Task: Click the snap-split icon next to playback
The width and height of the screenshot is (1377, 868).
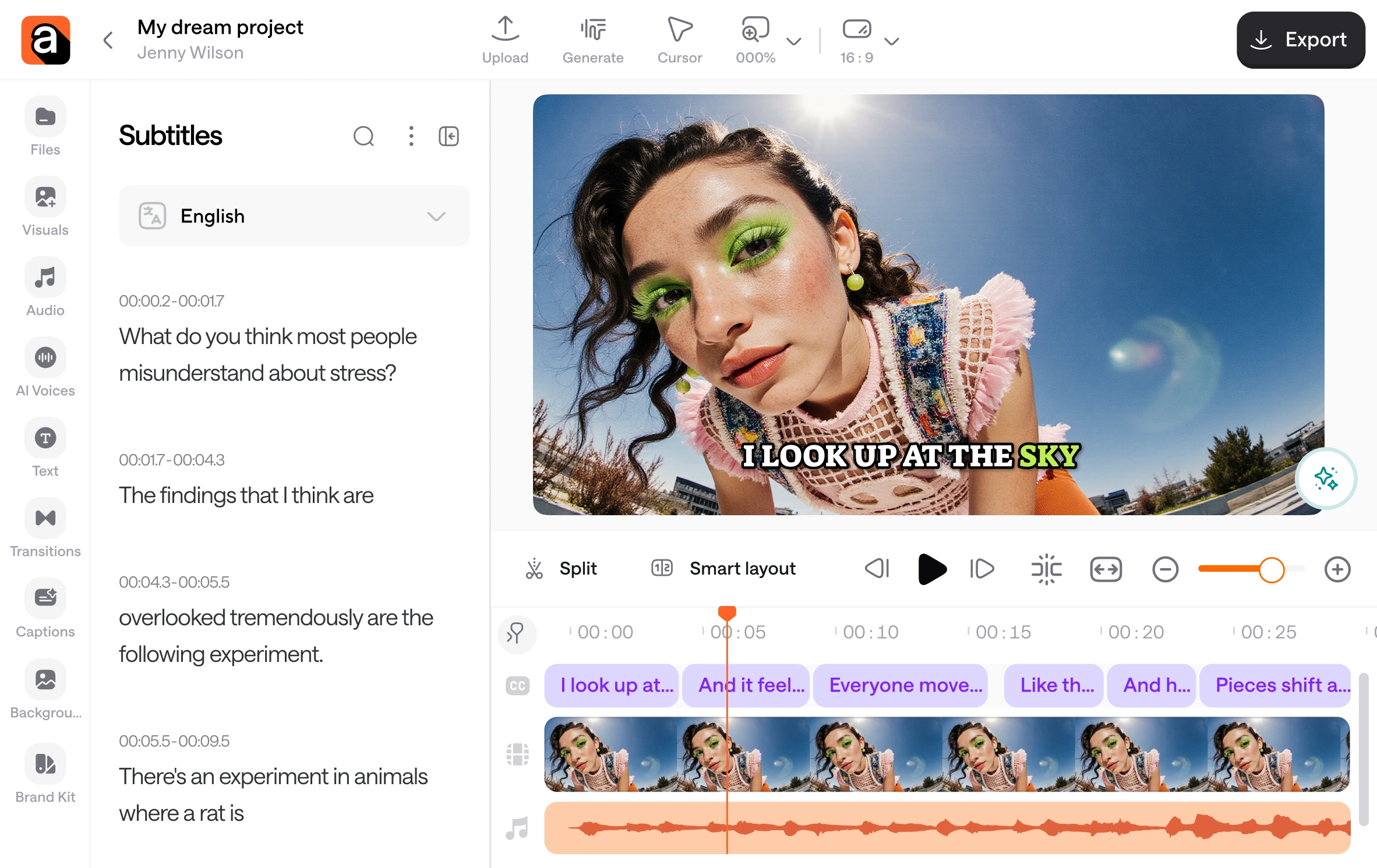Action: coord(1046,569)
